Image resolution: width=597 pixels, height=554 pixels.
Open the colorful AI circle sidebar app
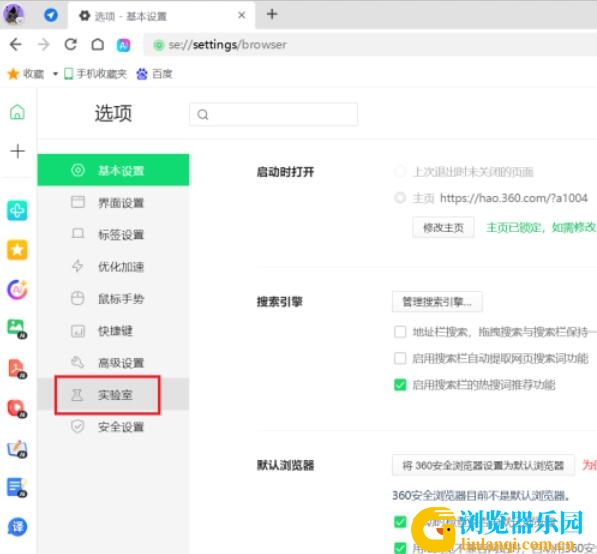coord(17,289)
